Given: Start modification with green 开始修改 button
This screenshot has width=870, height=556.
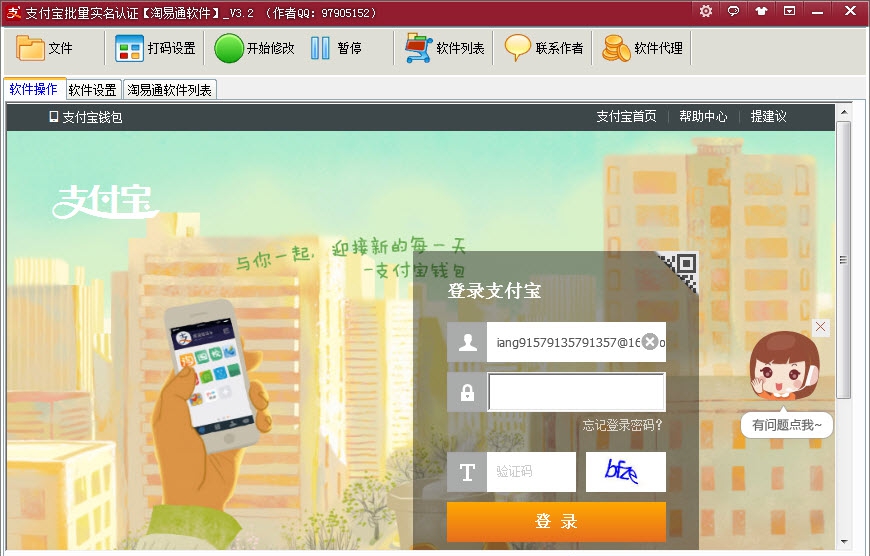Looking at the screenshot, I should pyautogui.click(x=255, y=48).
